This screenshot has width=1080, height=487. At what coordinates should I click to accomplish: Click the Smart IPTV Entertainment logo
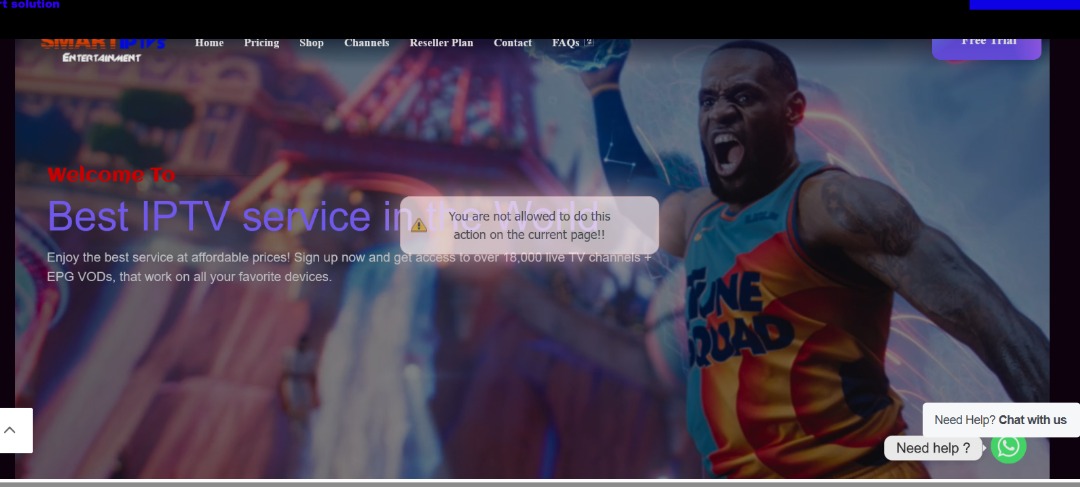click(x=102, y=49)
